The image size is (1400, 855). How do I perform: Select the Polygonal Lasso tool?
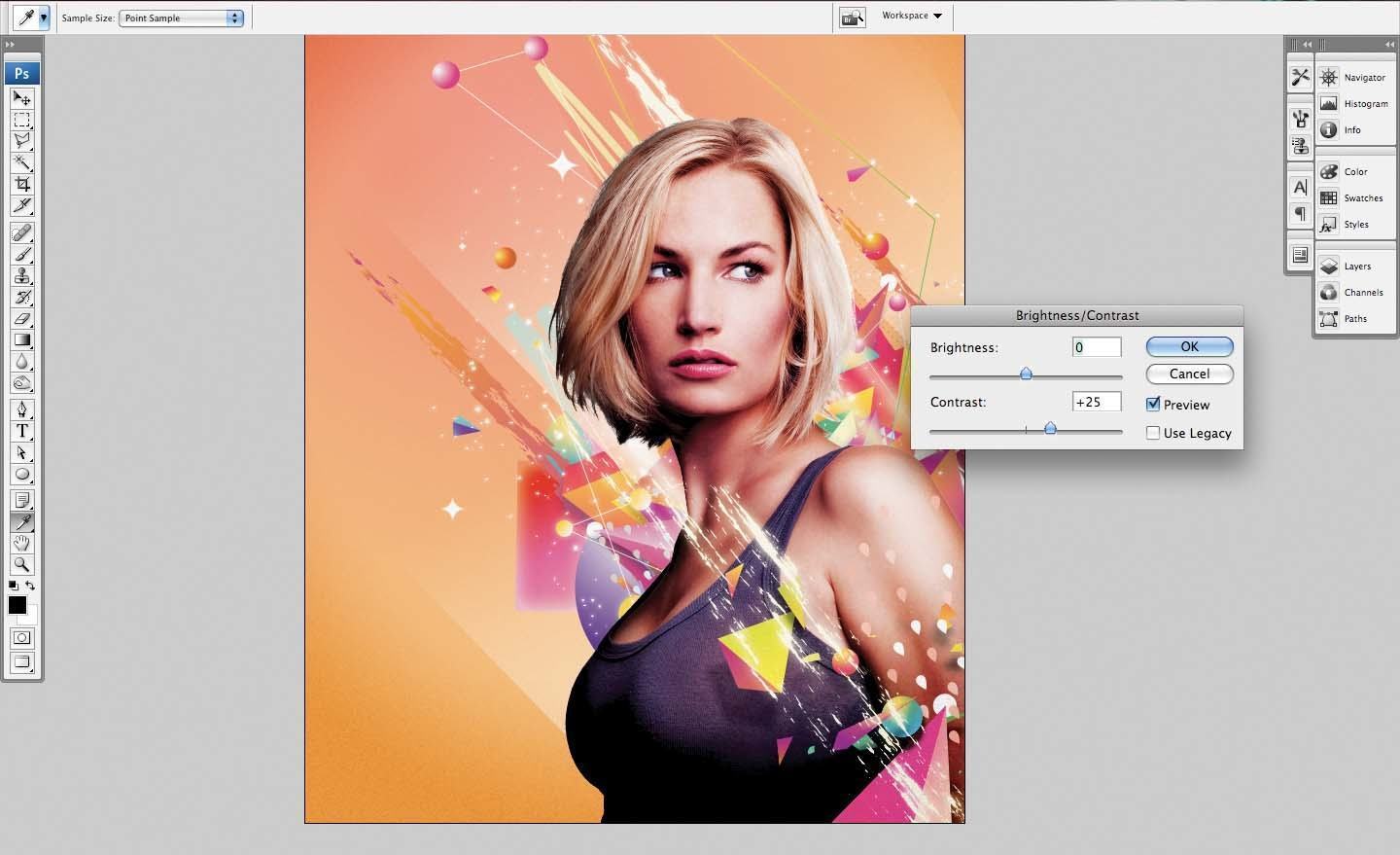(x=21, y=141)
